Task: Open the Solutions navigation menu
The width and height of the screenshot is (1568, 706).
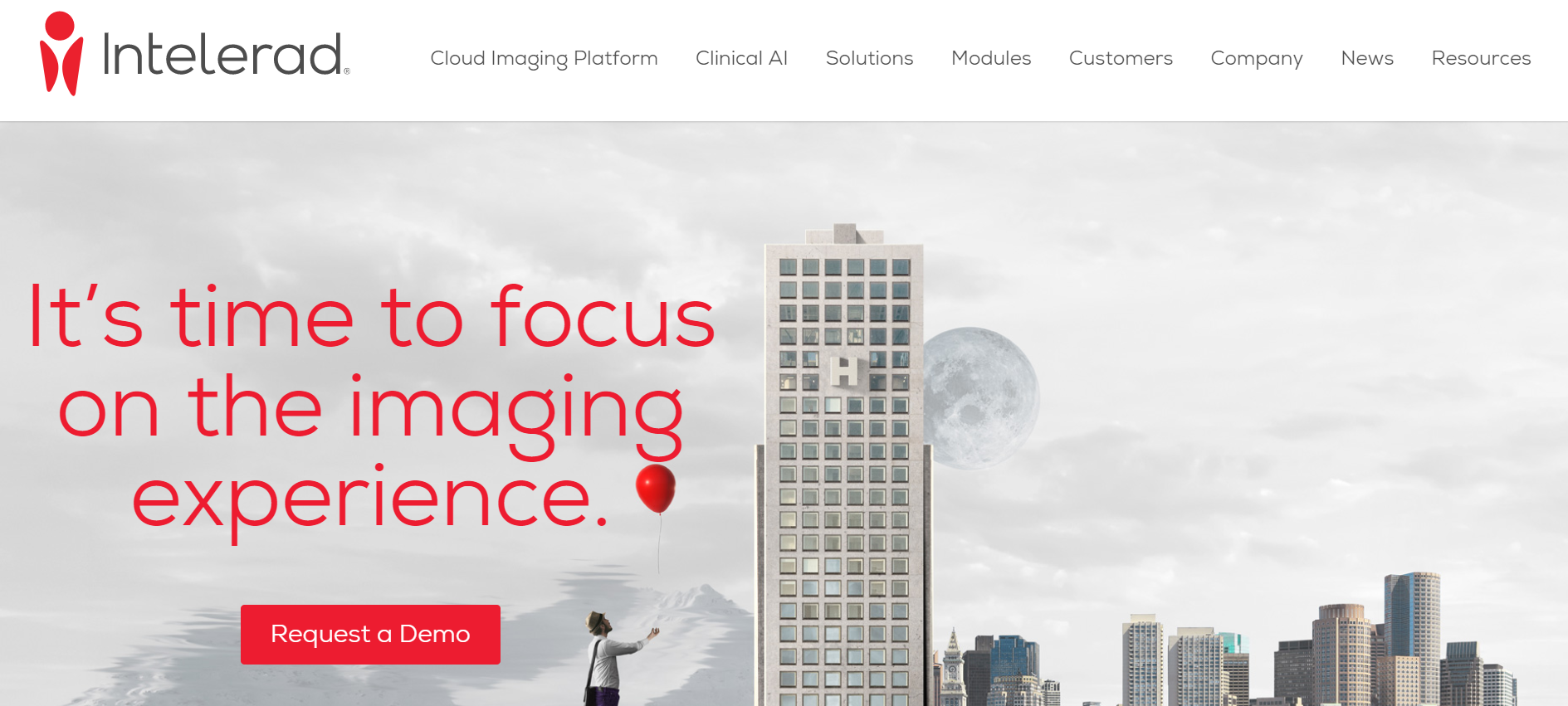Action: 869,58
